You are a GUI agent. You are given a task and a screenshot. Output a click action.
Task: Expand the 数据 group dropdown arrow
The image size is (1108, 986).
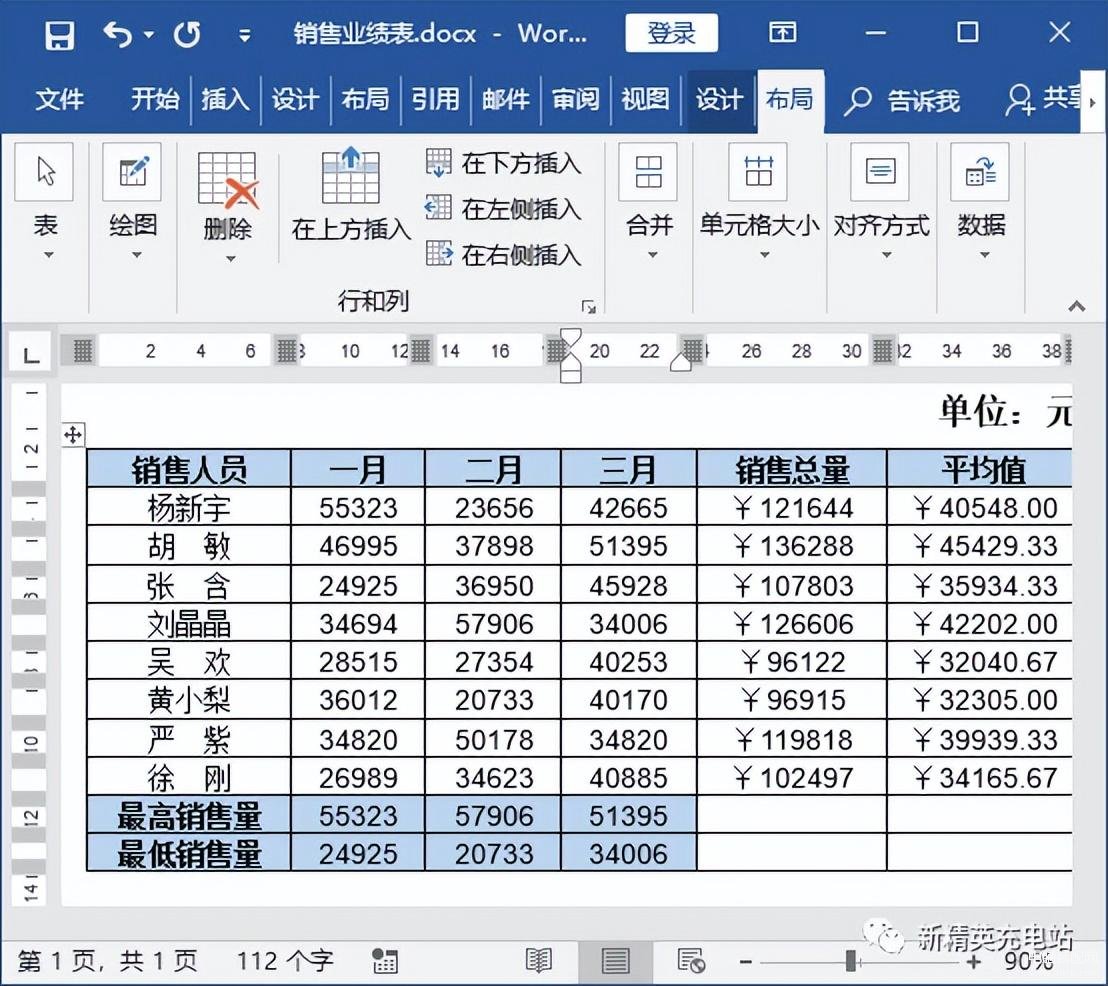[x=984, y=255]
